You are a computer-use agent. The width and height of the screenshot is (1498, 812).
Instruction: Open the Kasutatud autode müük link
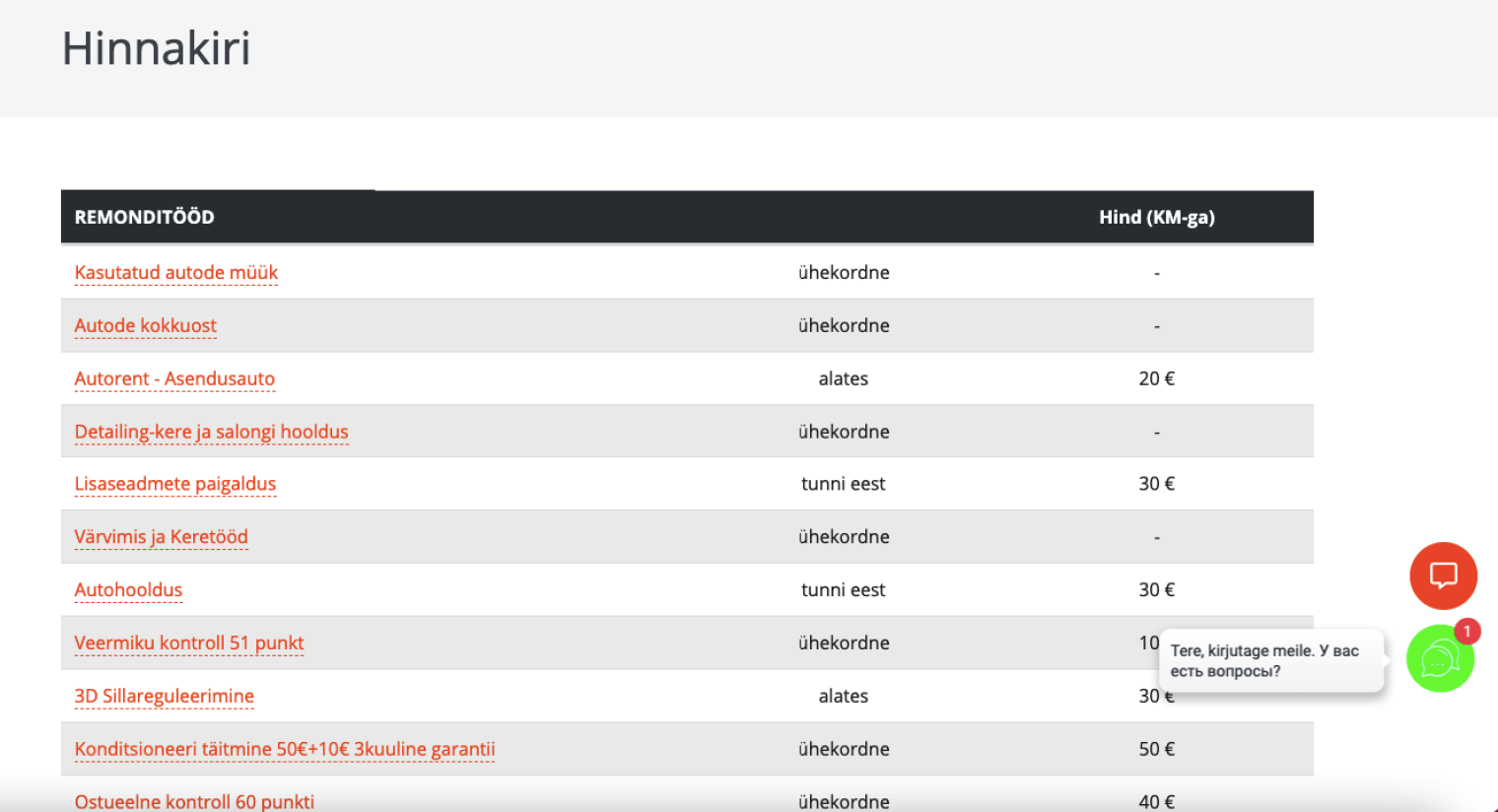pyautogui.click(x=175, y=273)
